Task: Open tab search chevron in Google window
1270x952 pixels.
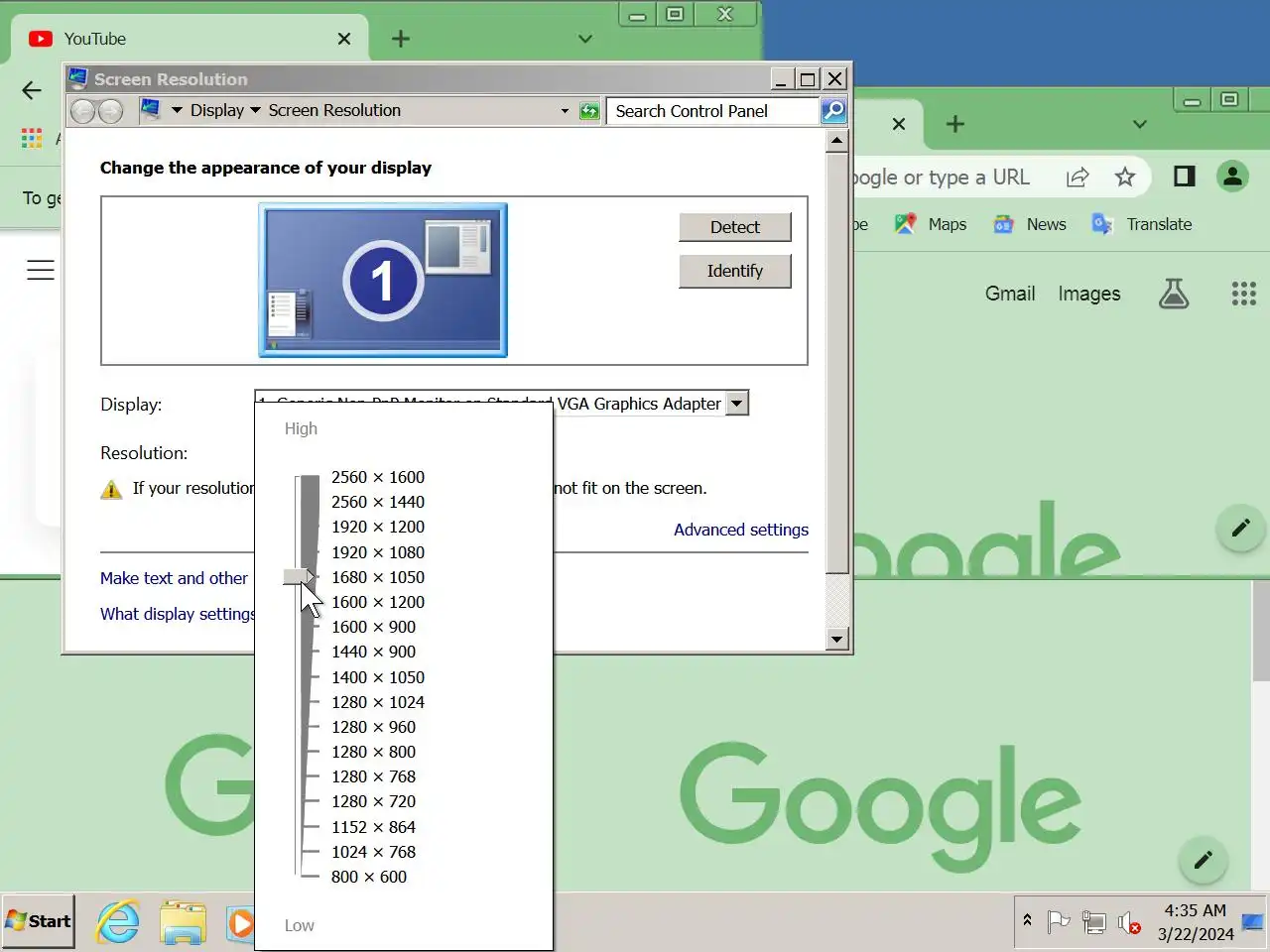Action: 1140,124
